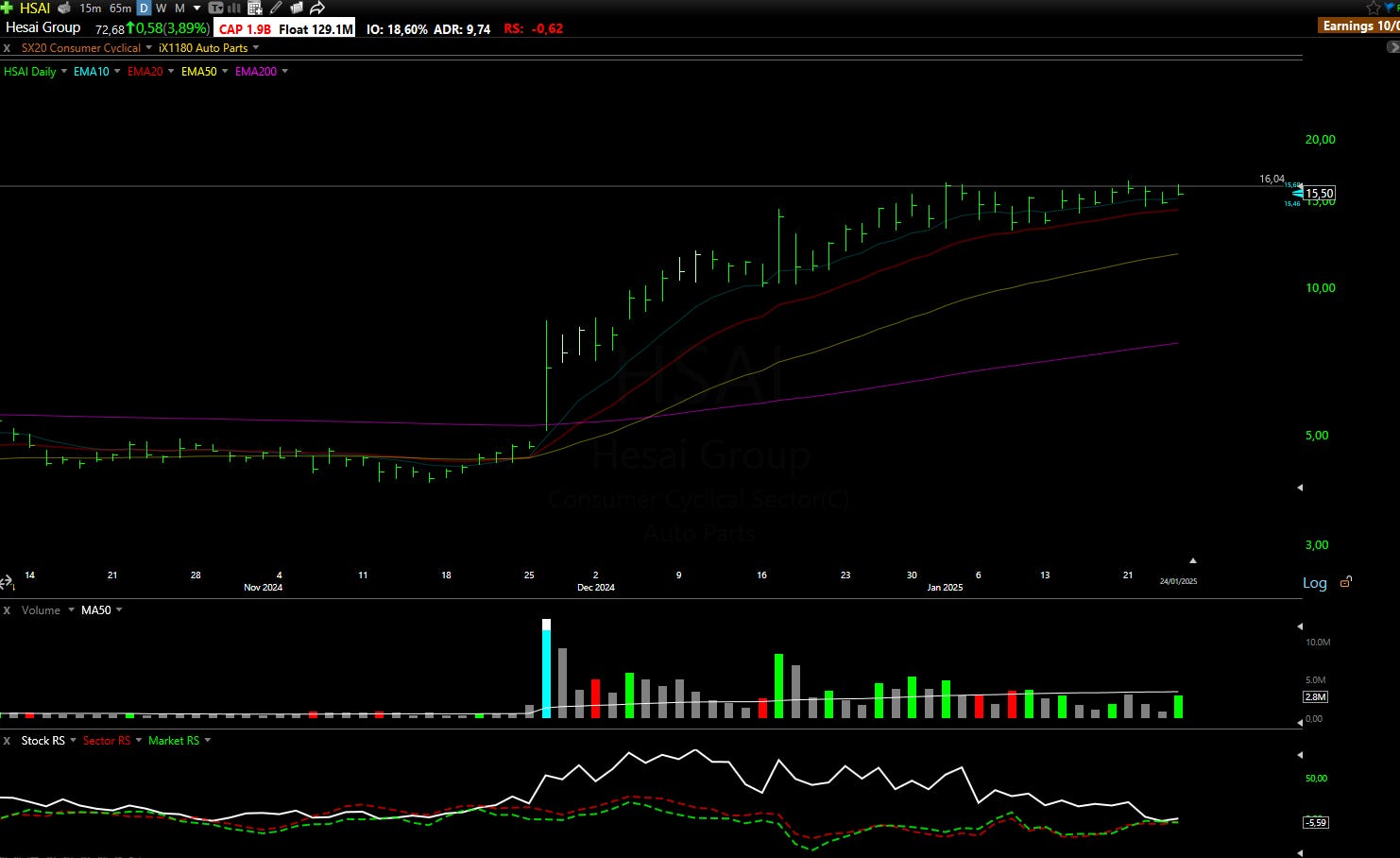Click the Jan 2025 axis label
Viewport: 1400px width, 858px height.
pyautogui.click(x=945, y=587)
